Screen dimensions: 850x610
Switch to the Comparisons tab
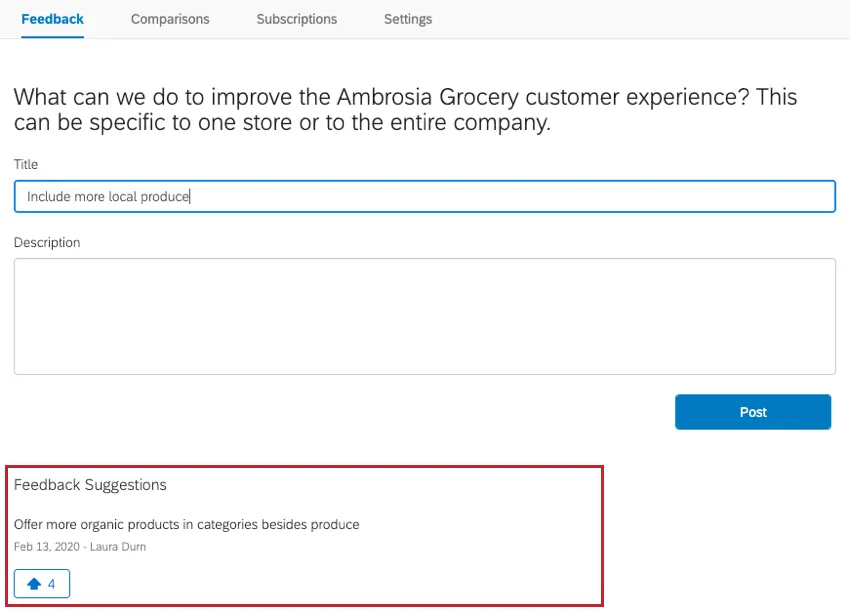click(169, 19)
